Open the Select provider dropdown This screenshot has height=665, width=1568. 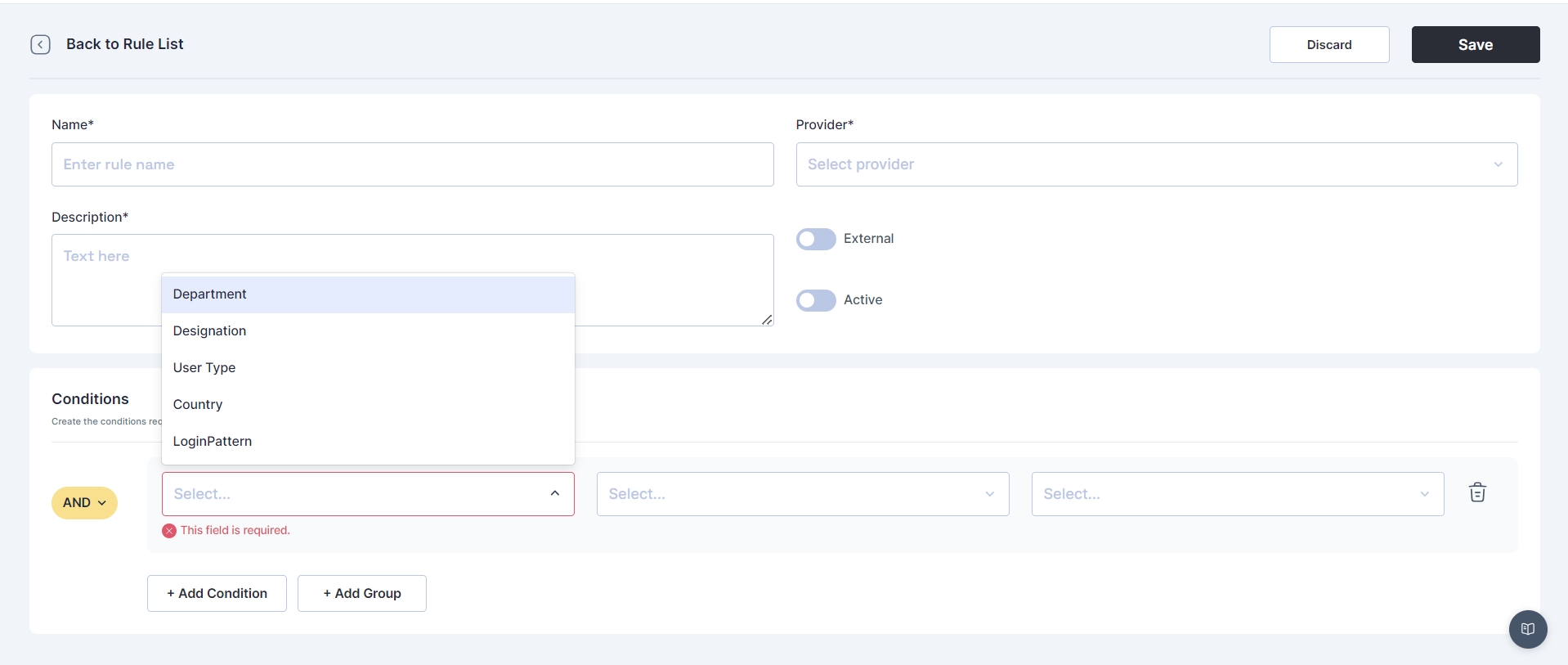click(1156, 164)
